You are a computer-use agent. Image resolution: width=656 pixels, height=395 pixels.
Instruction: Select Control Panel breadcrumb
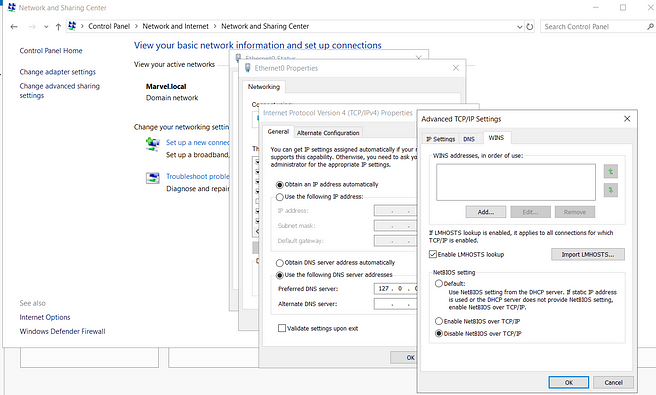(109, 26)
